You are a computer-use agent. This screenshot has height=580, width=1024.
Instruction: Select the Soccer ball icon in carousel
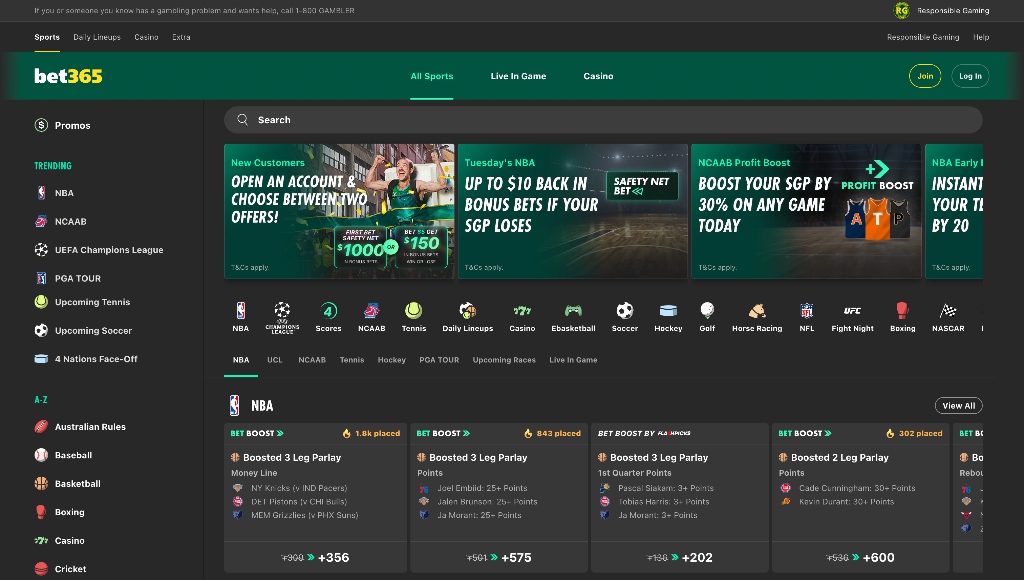(x=625, y=310)
